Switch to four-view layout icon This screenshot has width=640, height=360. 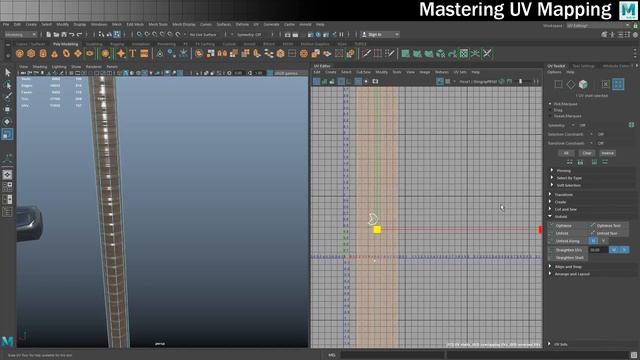click(7, 187)
